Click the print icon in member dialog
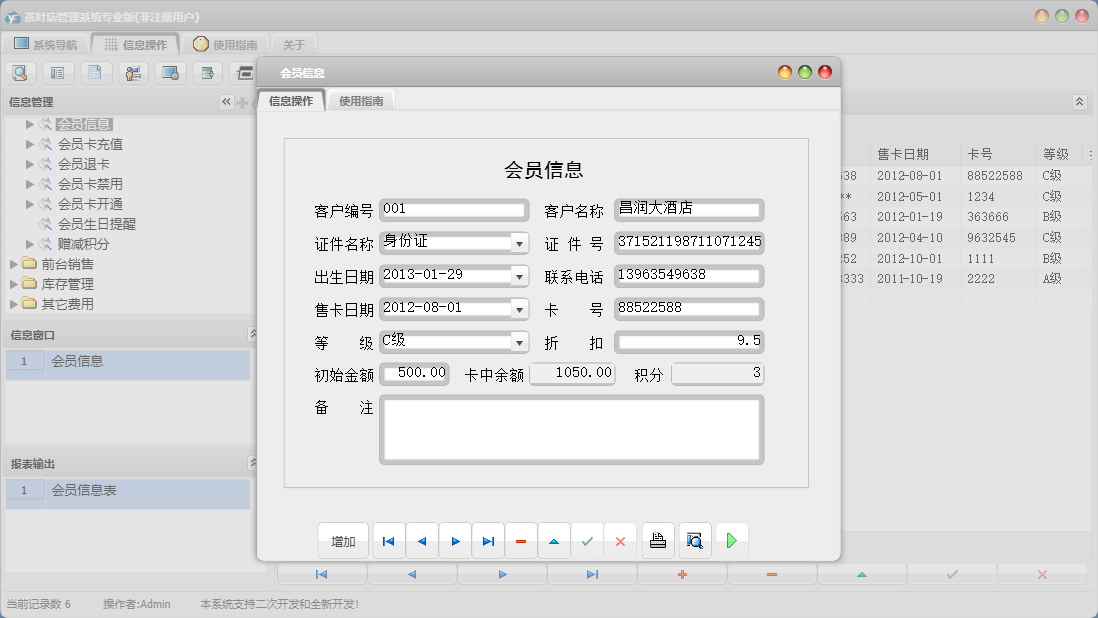 pos(658,540)
